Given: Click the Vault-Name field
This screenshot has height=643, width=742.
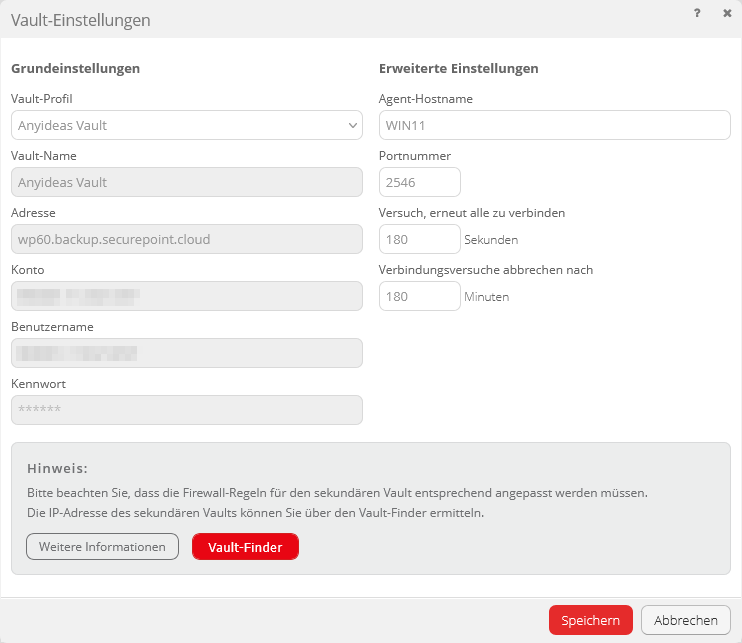Looking at the screenshot, I should pyautogui.click(x=186, y=182).
